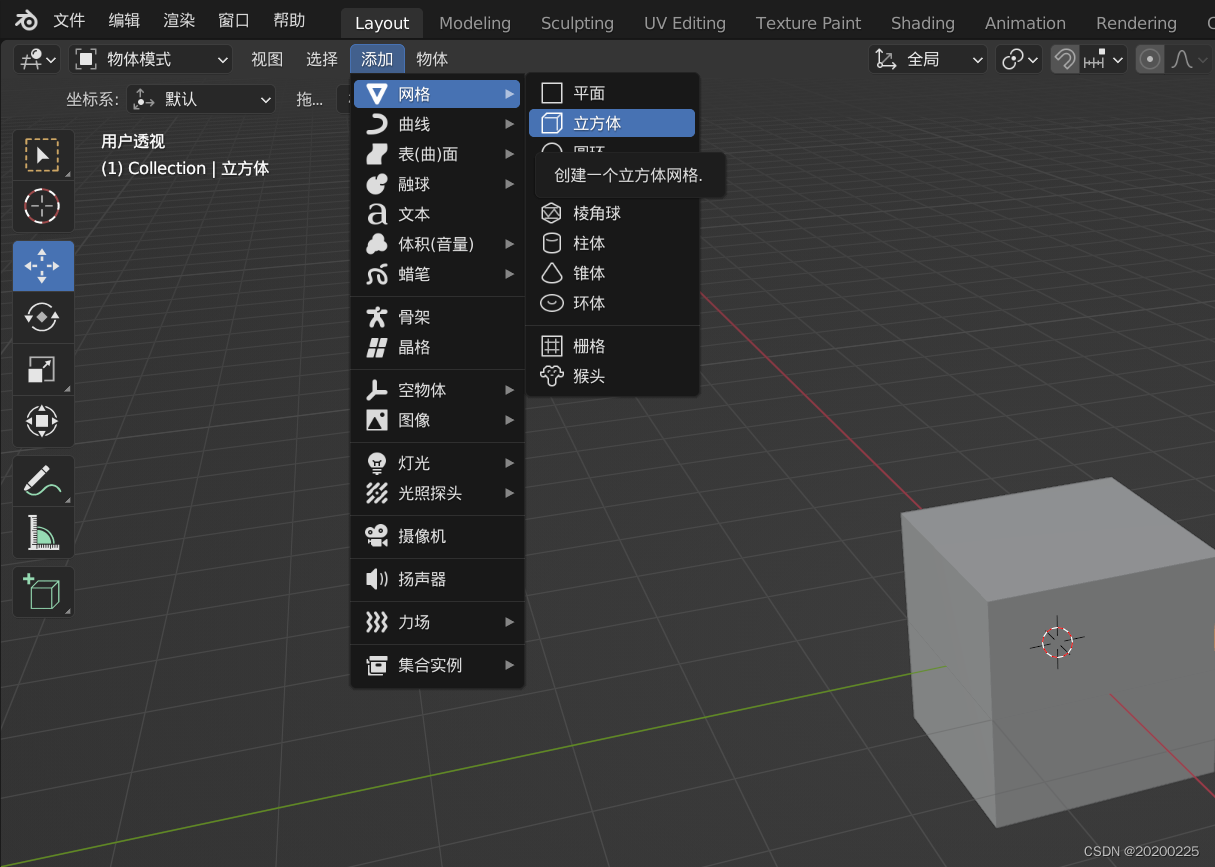
Task: Add a 棱角球 ico sphere mesh
Action: coord(611,213)
